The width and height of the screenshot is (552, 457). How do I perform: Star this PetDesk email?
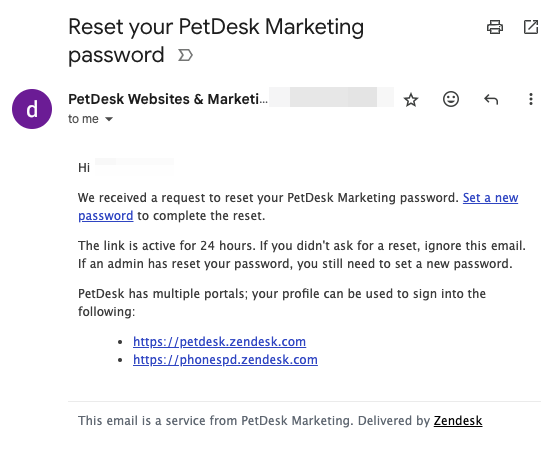pyautogui.click(x=410, y=100)
